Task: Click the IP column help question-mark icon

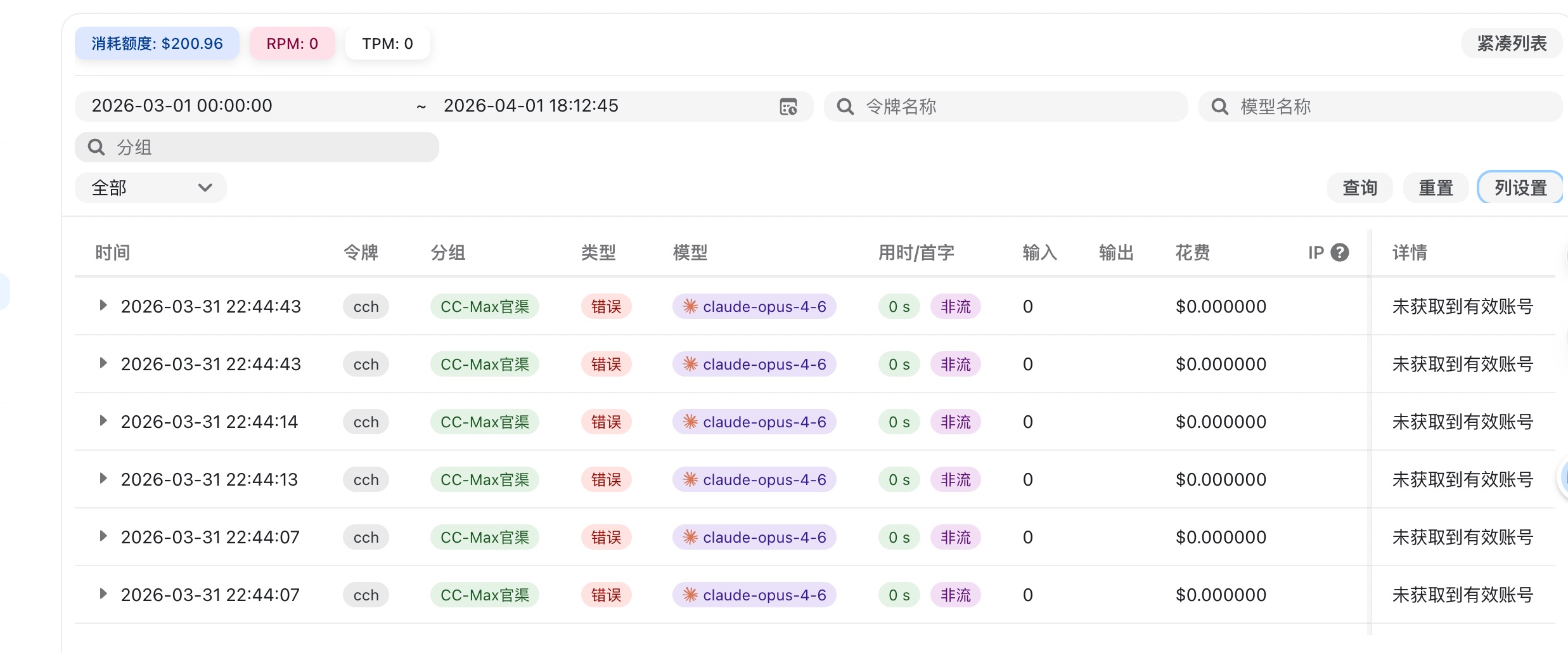Action: pyautogui.click(x=1339, y=252)
